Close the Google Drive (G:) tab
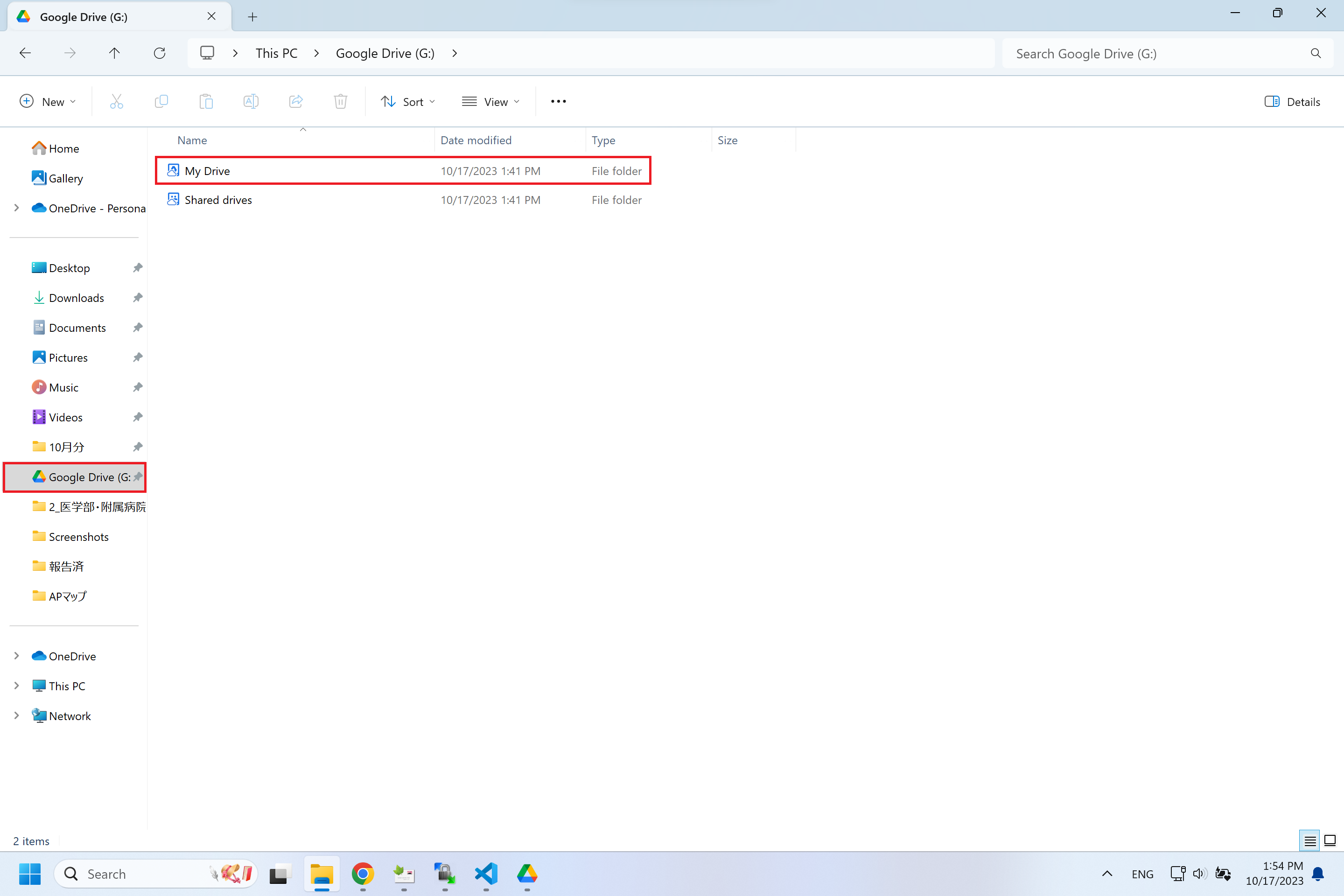This screenshot has width=1344, height=896. point(211,17)
